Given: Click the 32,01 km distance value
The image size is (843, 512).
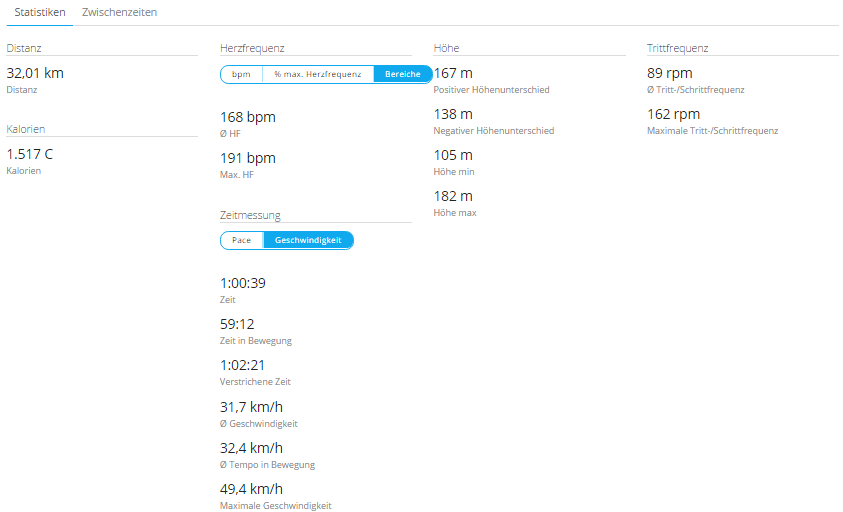Looking at the screenshot, I should pyautogui.click(x=35, y=73).
